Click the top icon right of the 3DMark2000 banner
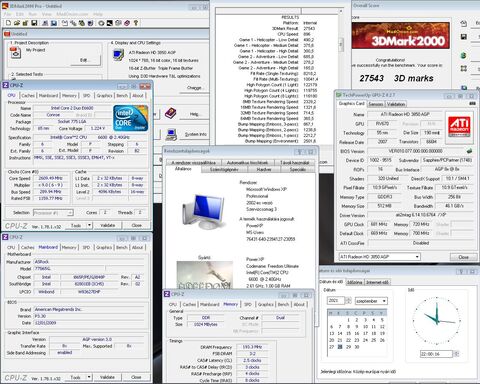The height and width of the screenshot is (384, 480). 464,23
